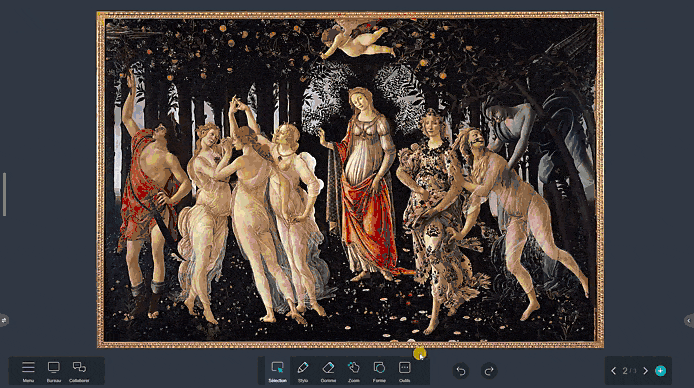Select the Primavera painting image
This screenshot has height=388, width=694.
pyautogui.click(x=351, y=180)
